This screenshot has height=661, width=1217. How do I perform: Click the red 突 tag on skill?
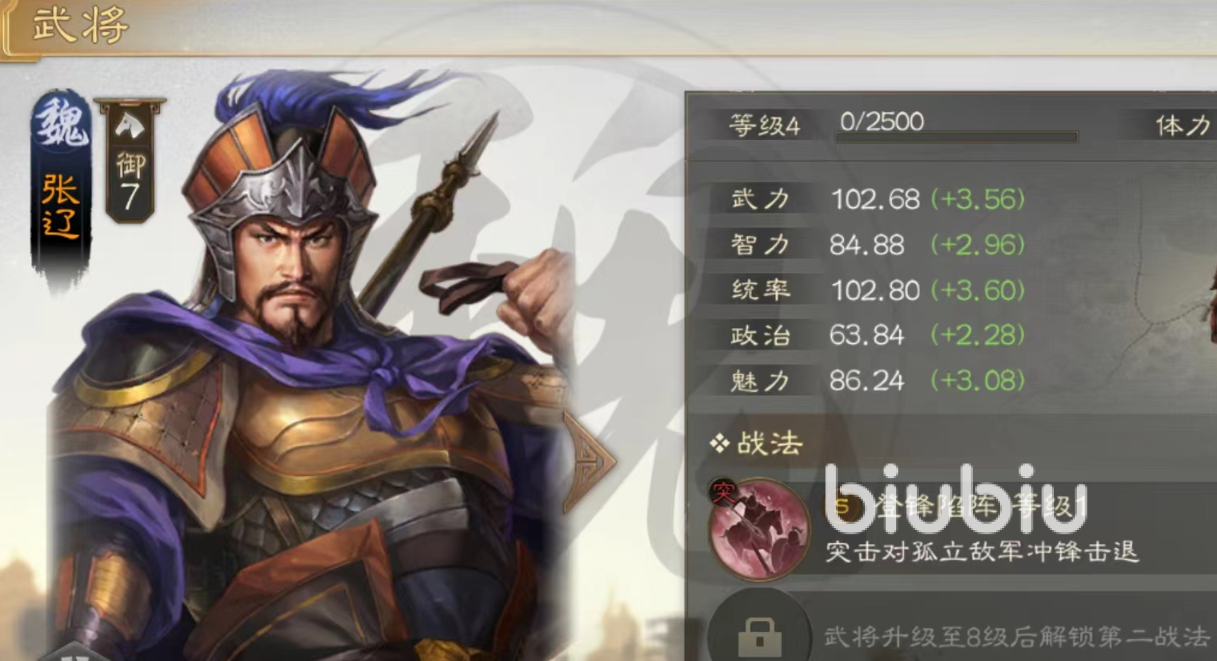(722, 491)
